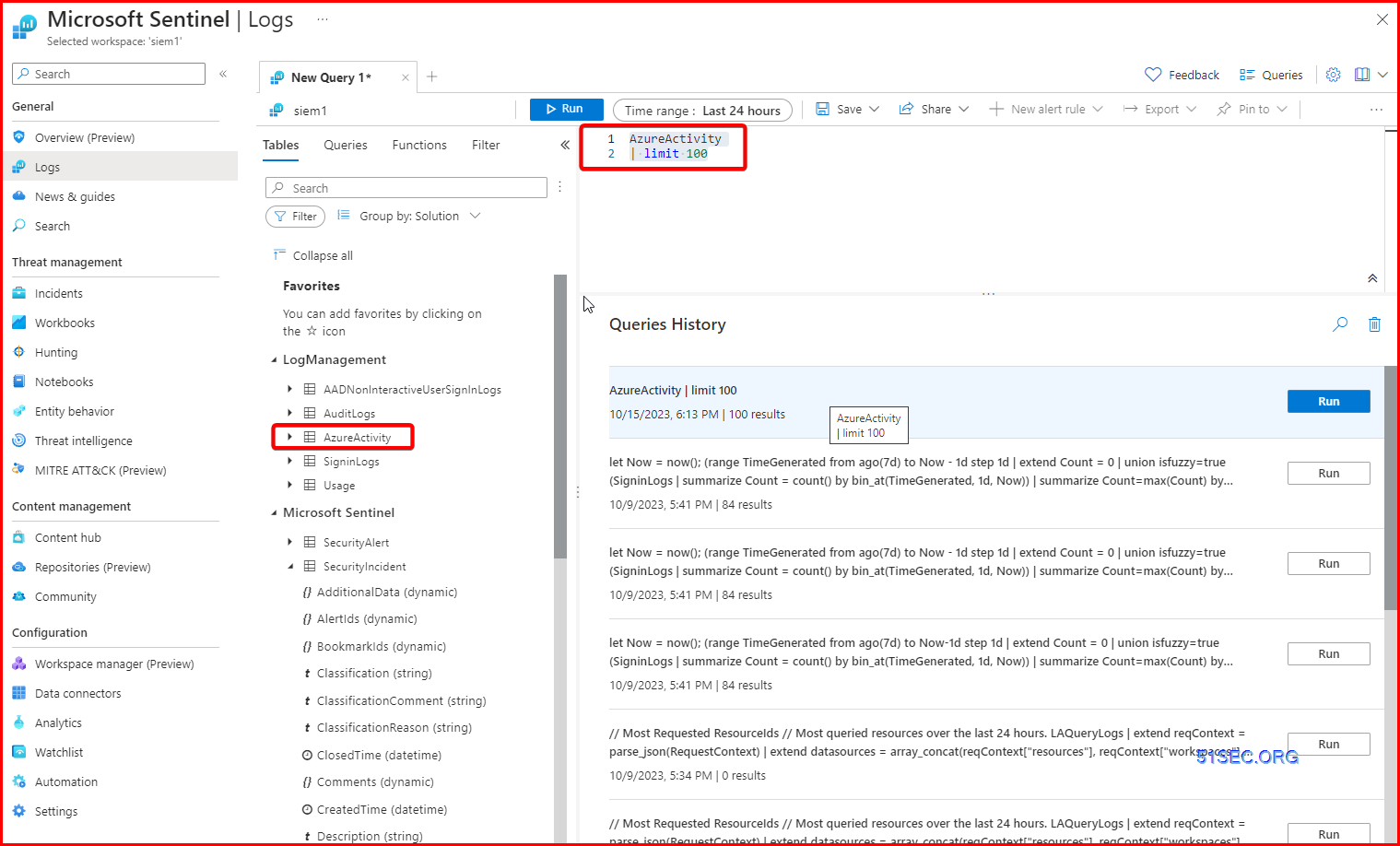Click the tables Search input box

tap(406, 188)
